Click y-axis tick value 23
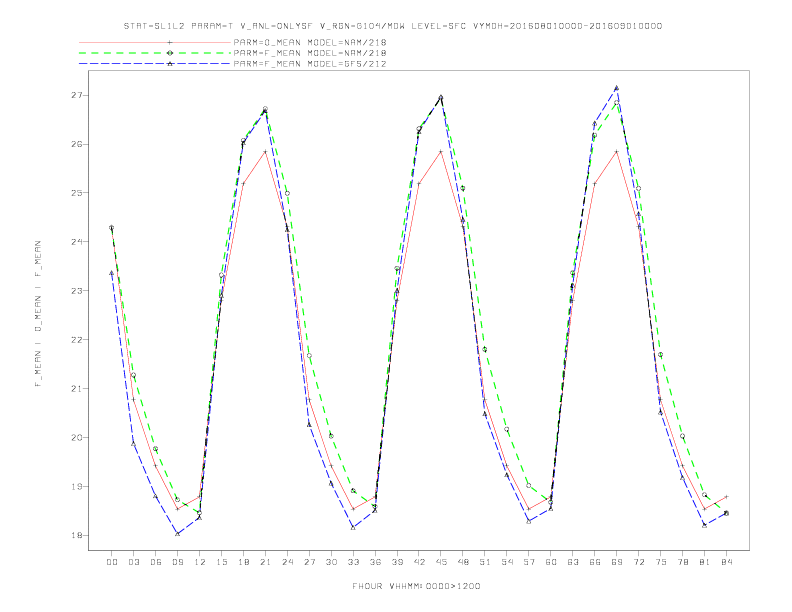This screenshot has width=792, height=612. coord(76,291)
